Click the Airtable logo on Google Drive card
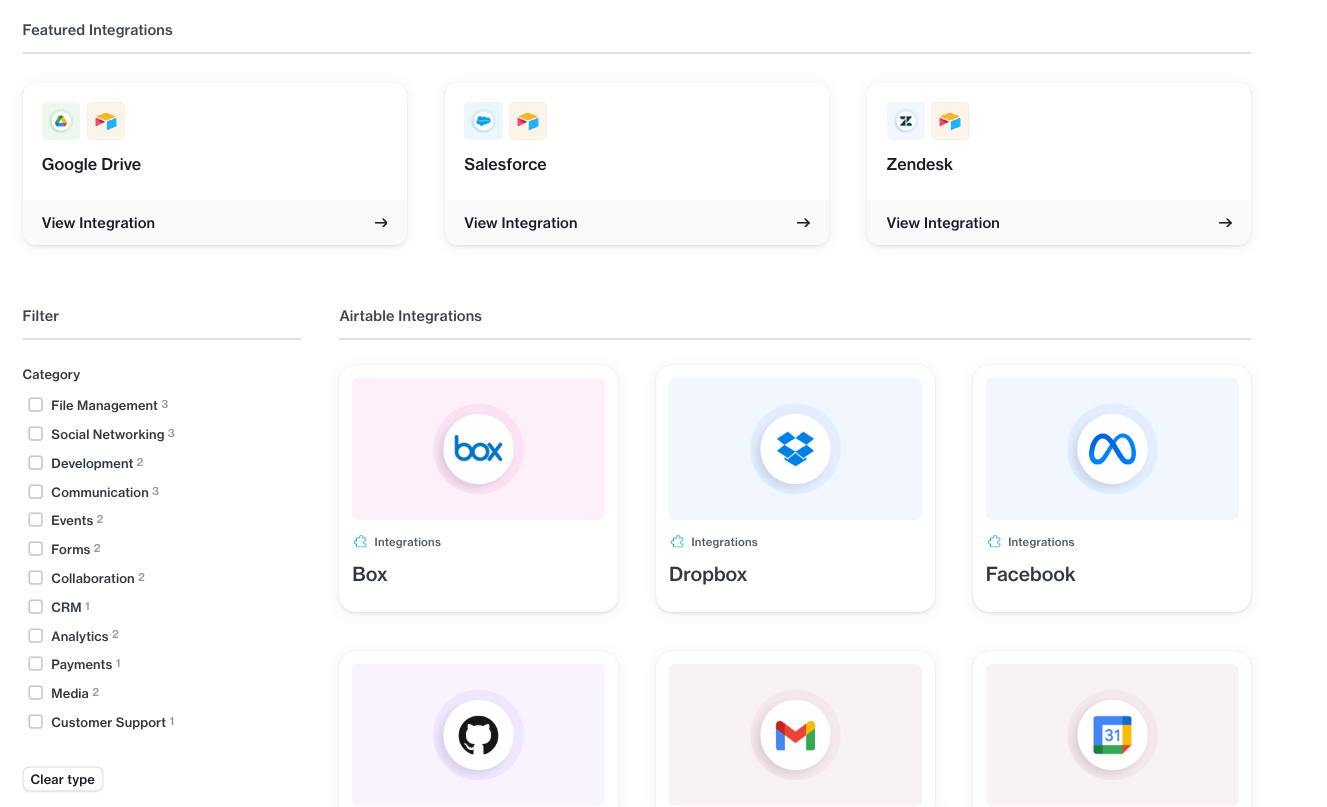1327x807 pixels. pyautogui.click(x=106, y=121)
